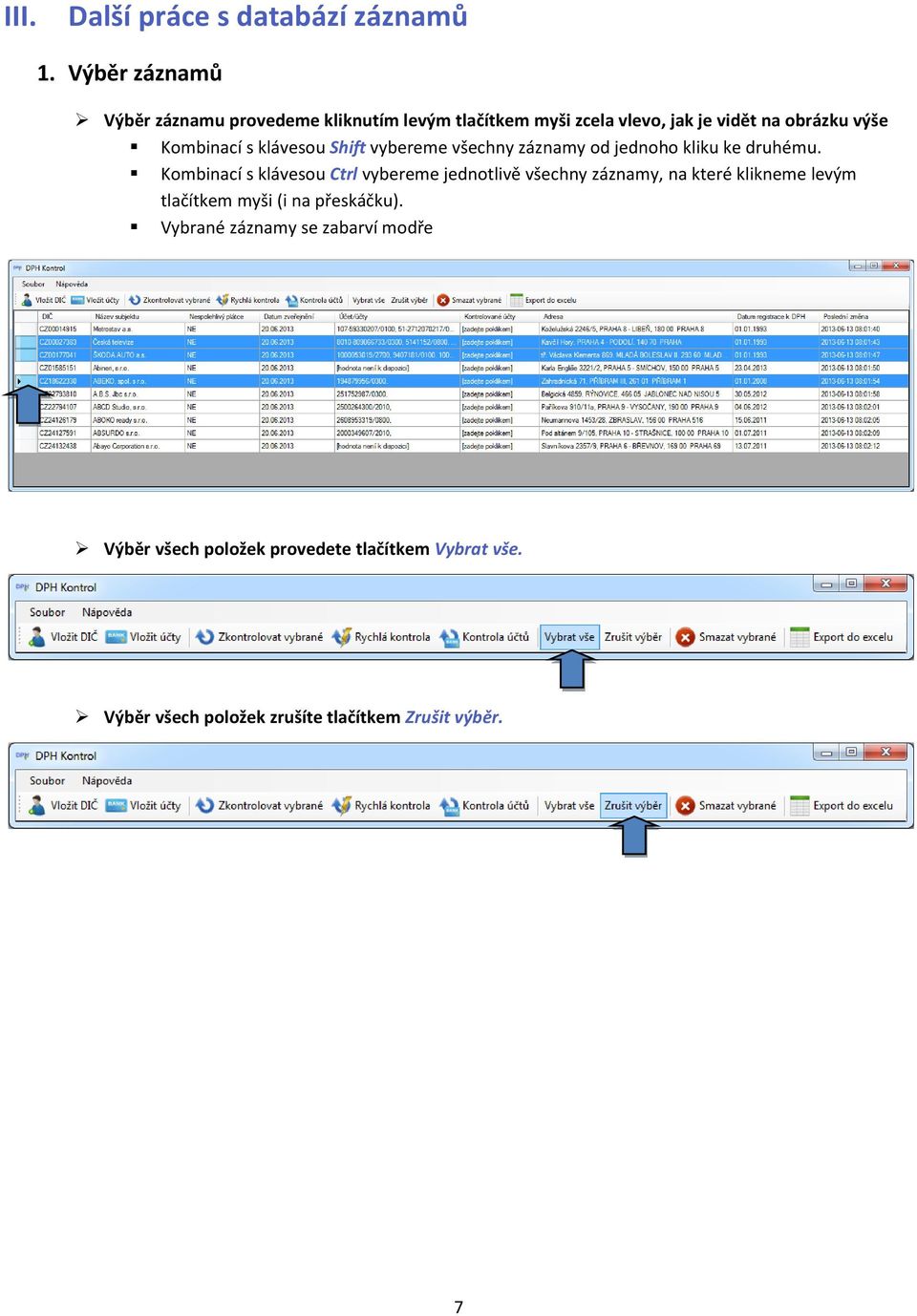
Task: Click the Poslední změna column header
Action: pyautogui.click(x=864, y=316)
